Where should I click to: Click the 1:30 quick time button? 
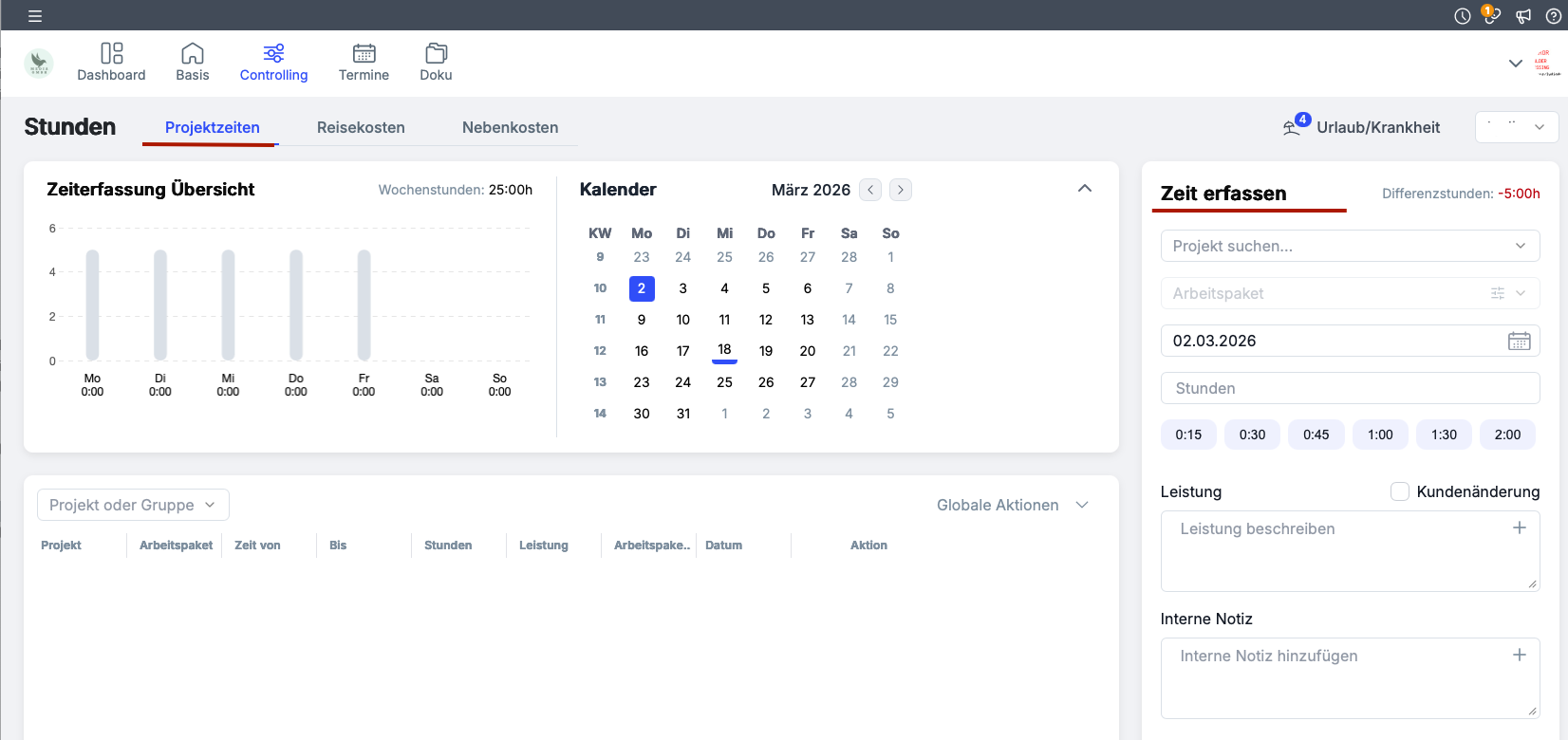pos(1444,435)
